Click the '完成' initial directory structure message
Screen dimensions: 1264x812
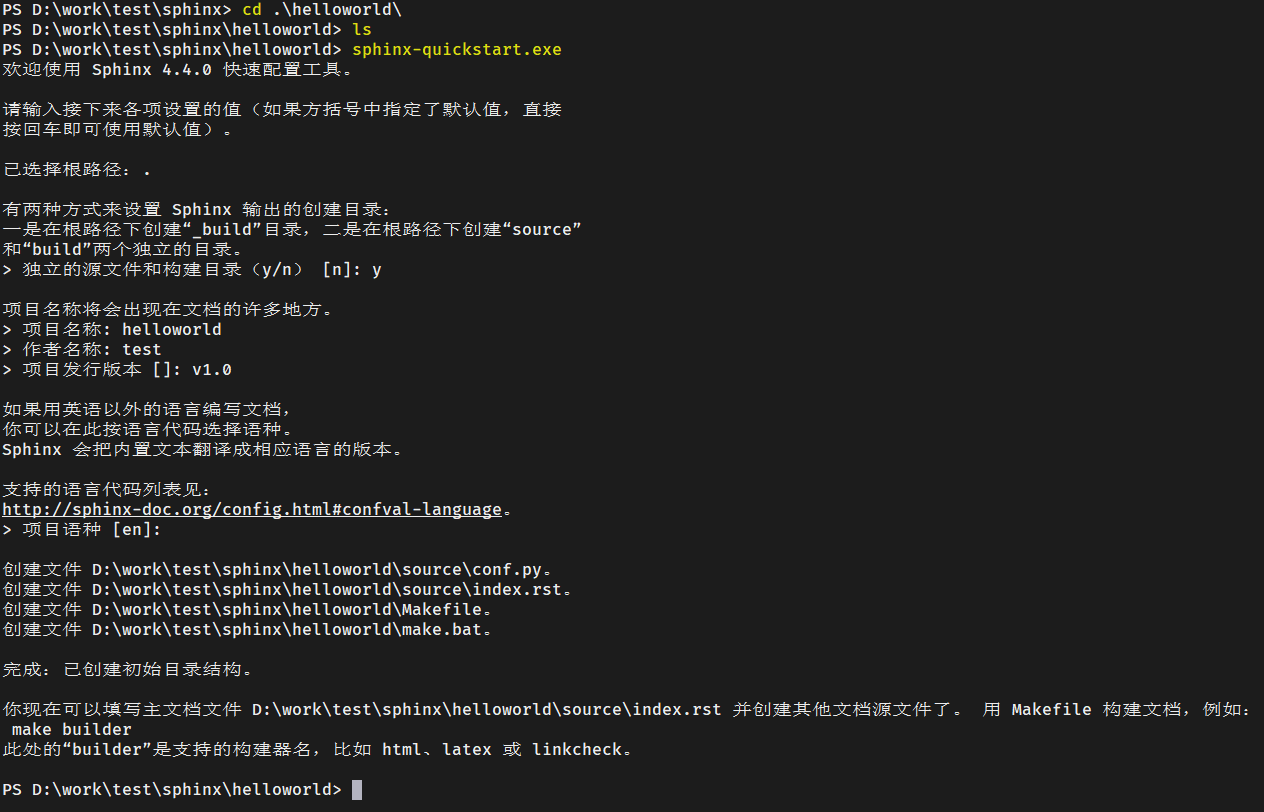tap(127, 670)
